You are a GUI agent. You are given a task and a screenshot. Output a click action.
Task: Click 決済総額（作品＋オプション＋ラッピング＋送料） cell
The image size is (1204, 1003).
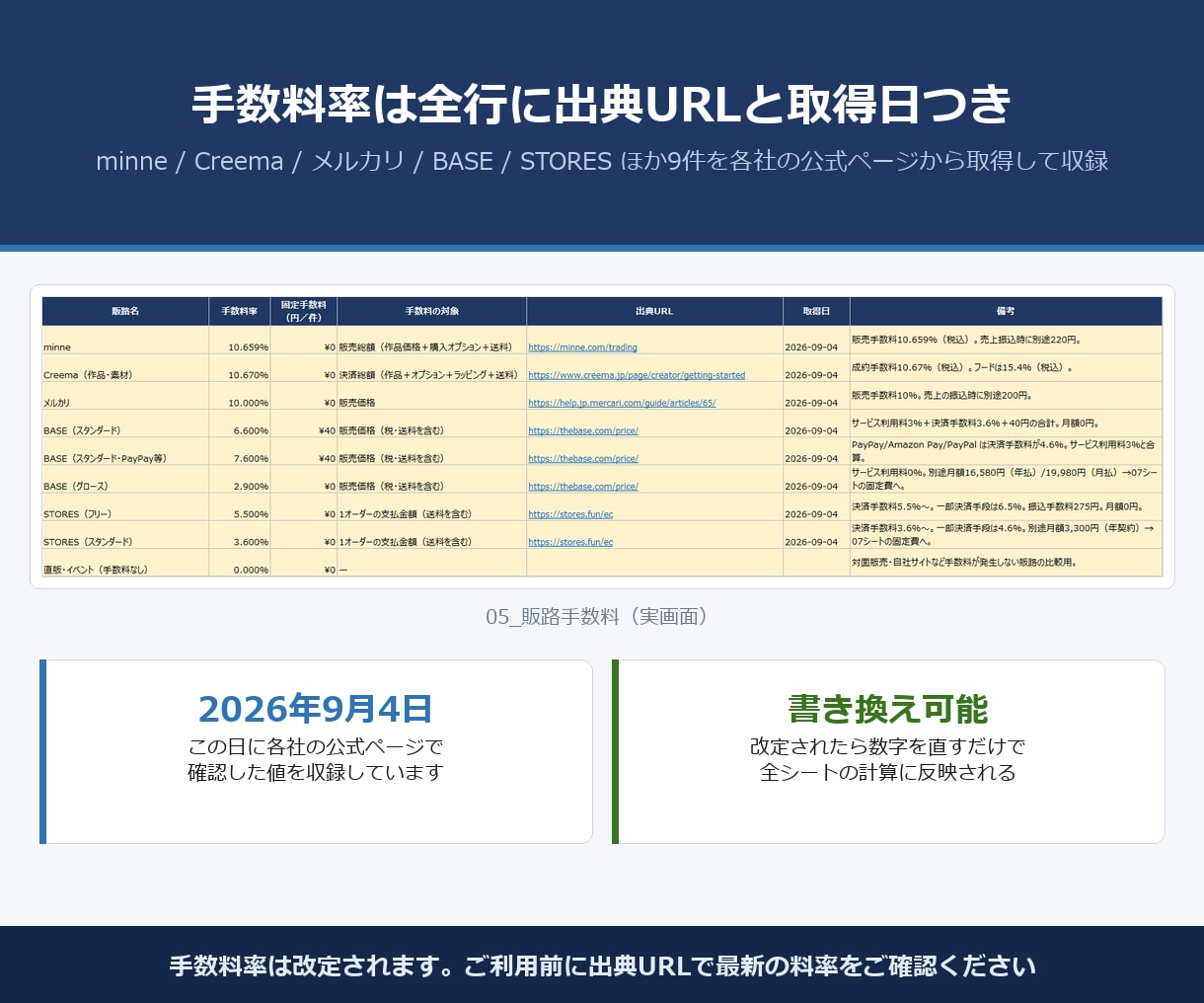432,367
